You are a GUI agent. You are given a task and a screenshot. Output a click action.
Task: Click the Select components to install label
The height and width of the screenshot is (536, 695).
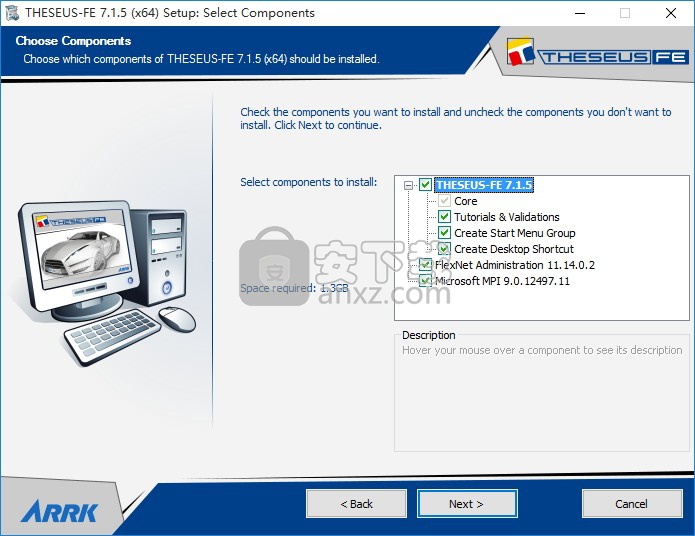pos(308,182)
